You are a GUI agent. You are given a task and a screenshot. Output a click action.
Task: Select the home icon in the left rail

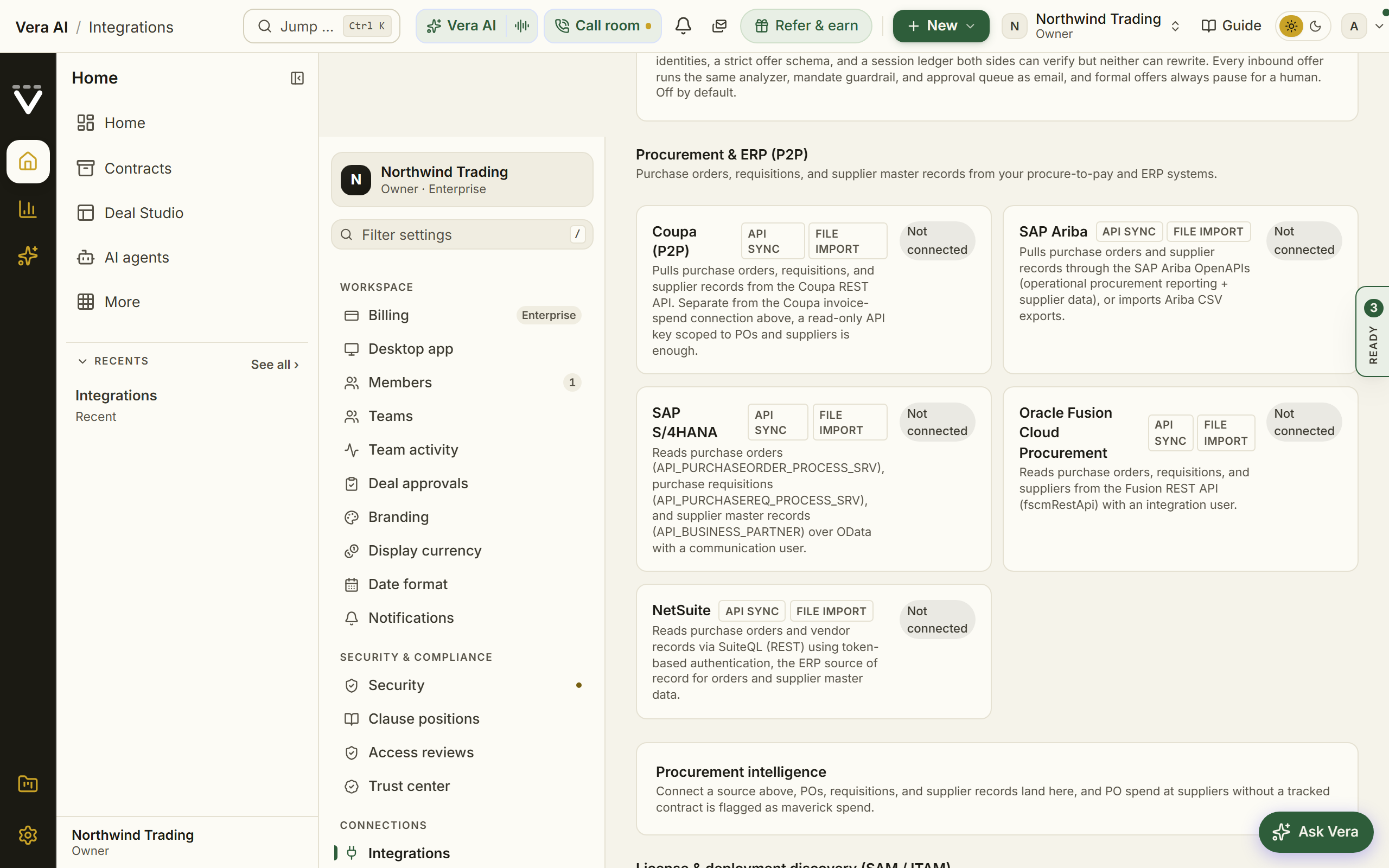pyautogui.click(x=28, y=161)
